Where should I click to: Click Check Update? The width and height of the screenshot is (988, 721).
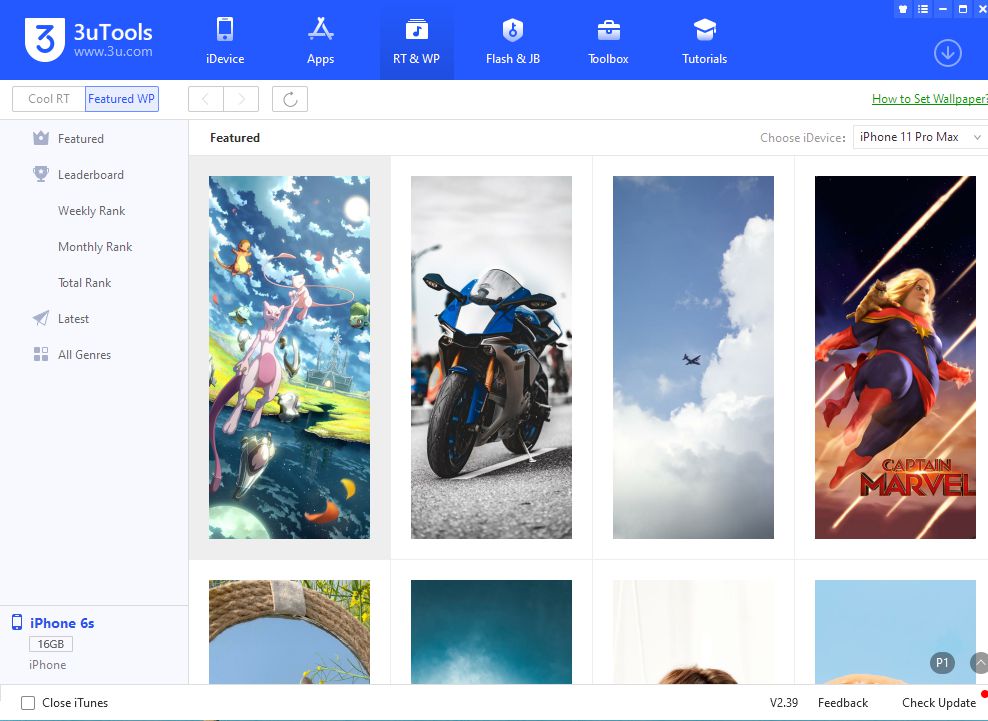pyautogui.click(x=939, y=703)
